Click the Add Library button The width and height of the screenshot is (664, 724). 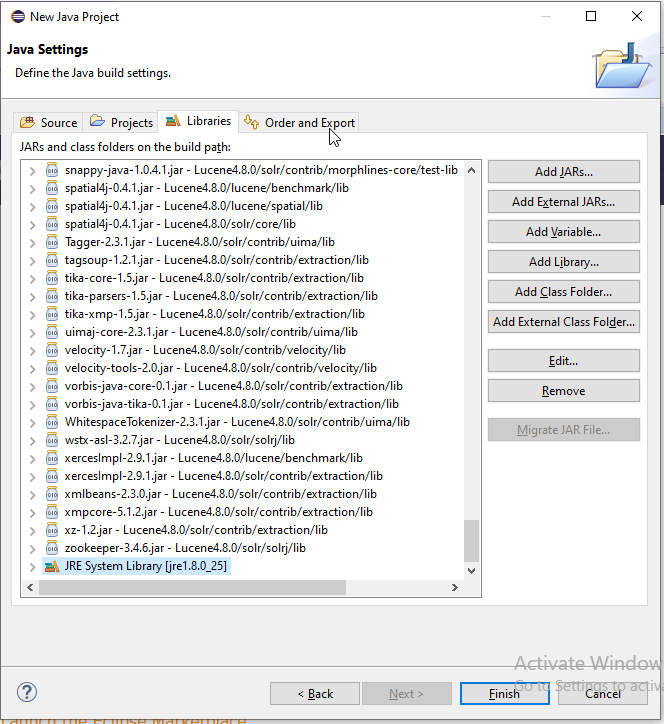tap(563, 262)
